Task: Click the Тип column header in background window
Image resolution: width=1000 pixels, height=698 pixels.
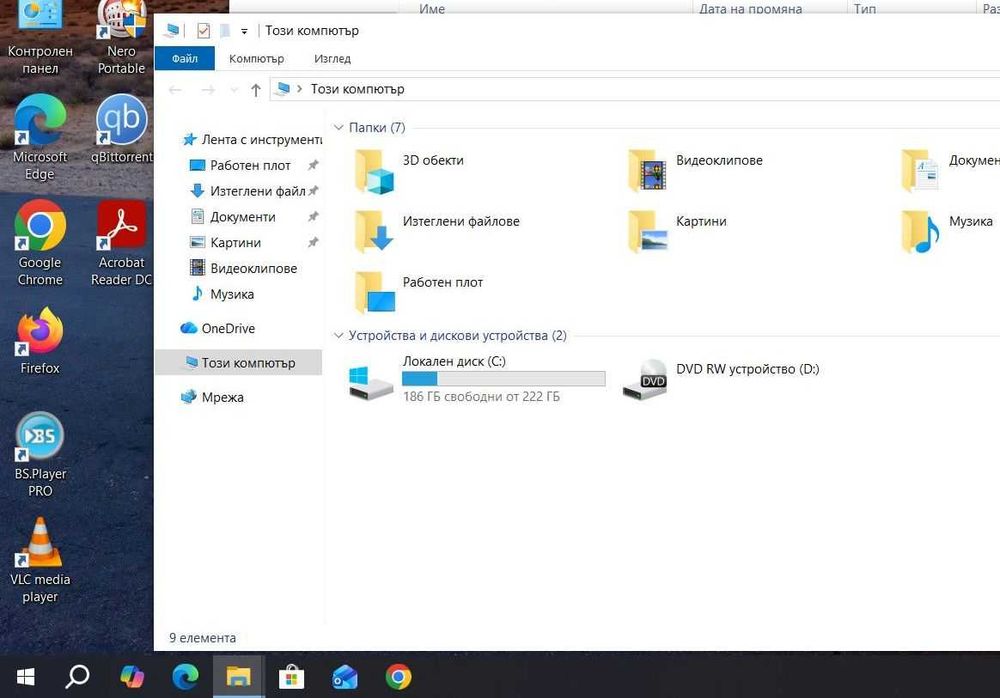Action: 865,8
